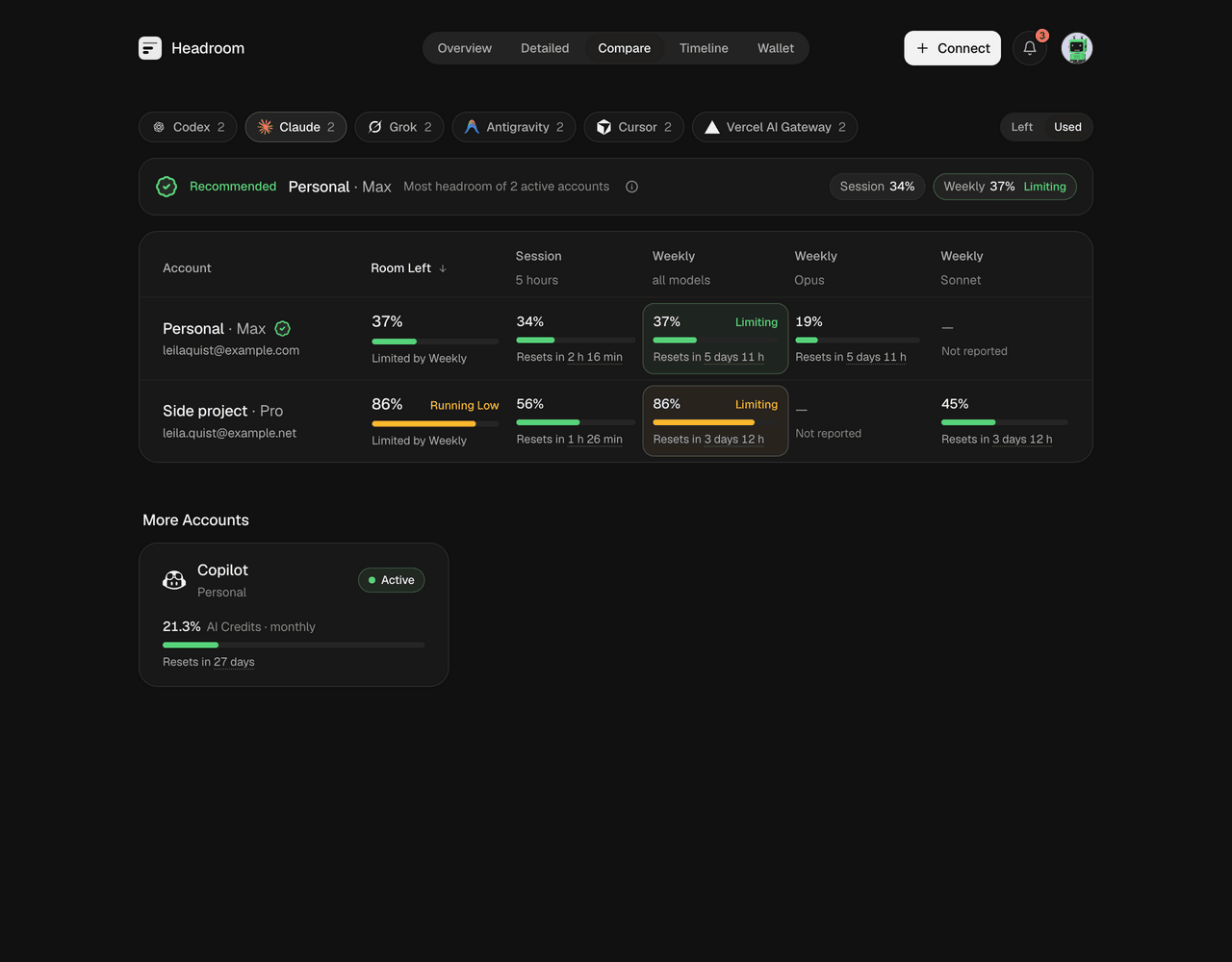Click the Running Low label
The height and width of the screenshot is (962, 1232).
(x=465, y=405)
